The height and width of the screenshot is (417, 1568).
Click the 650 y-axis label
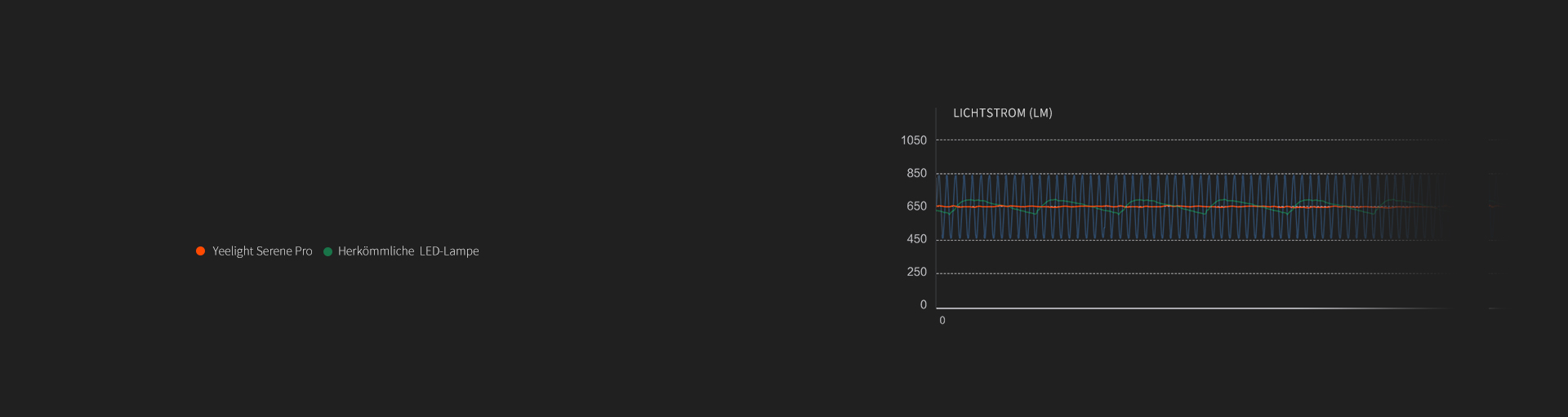click(x=916, y=206)
